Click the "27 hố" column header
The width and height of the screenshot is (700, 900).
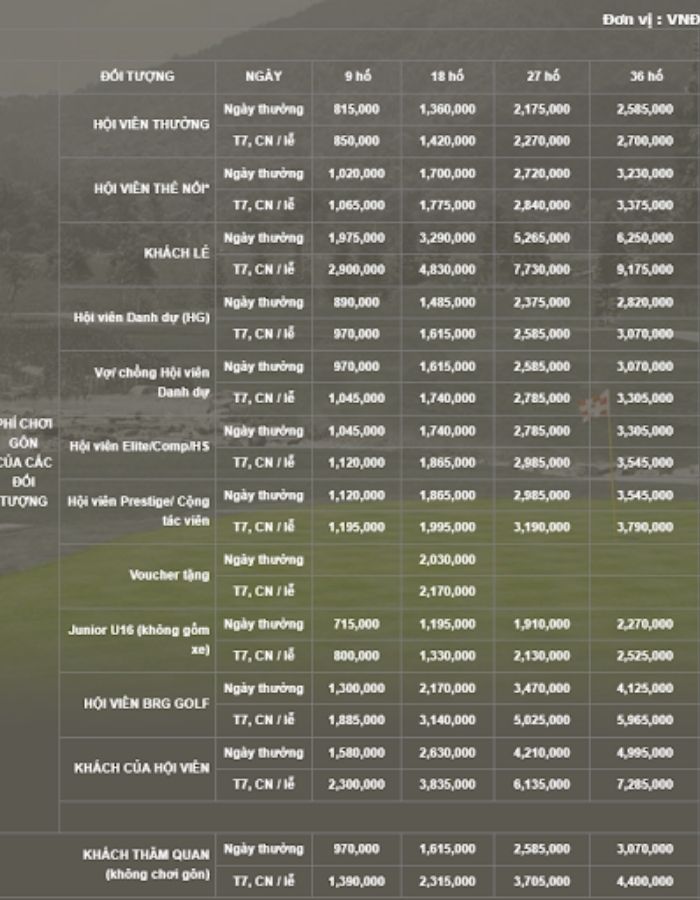(x=542, y=76)
